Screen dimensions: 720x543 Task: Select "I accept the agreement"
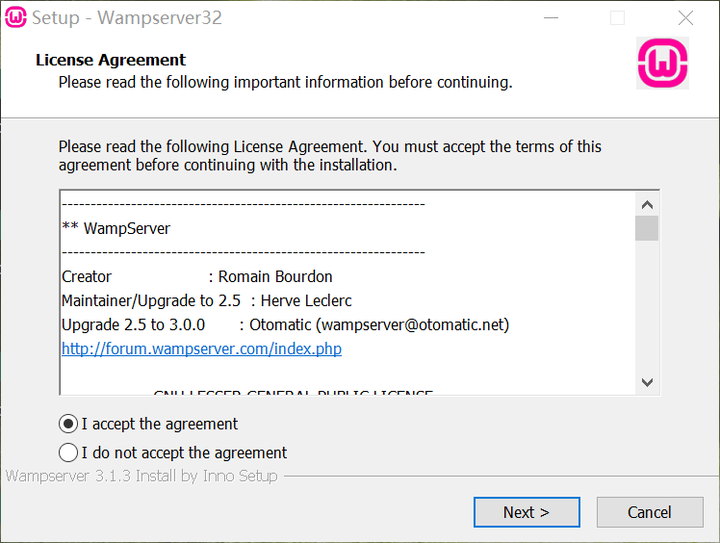[69, 424]
